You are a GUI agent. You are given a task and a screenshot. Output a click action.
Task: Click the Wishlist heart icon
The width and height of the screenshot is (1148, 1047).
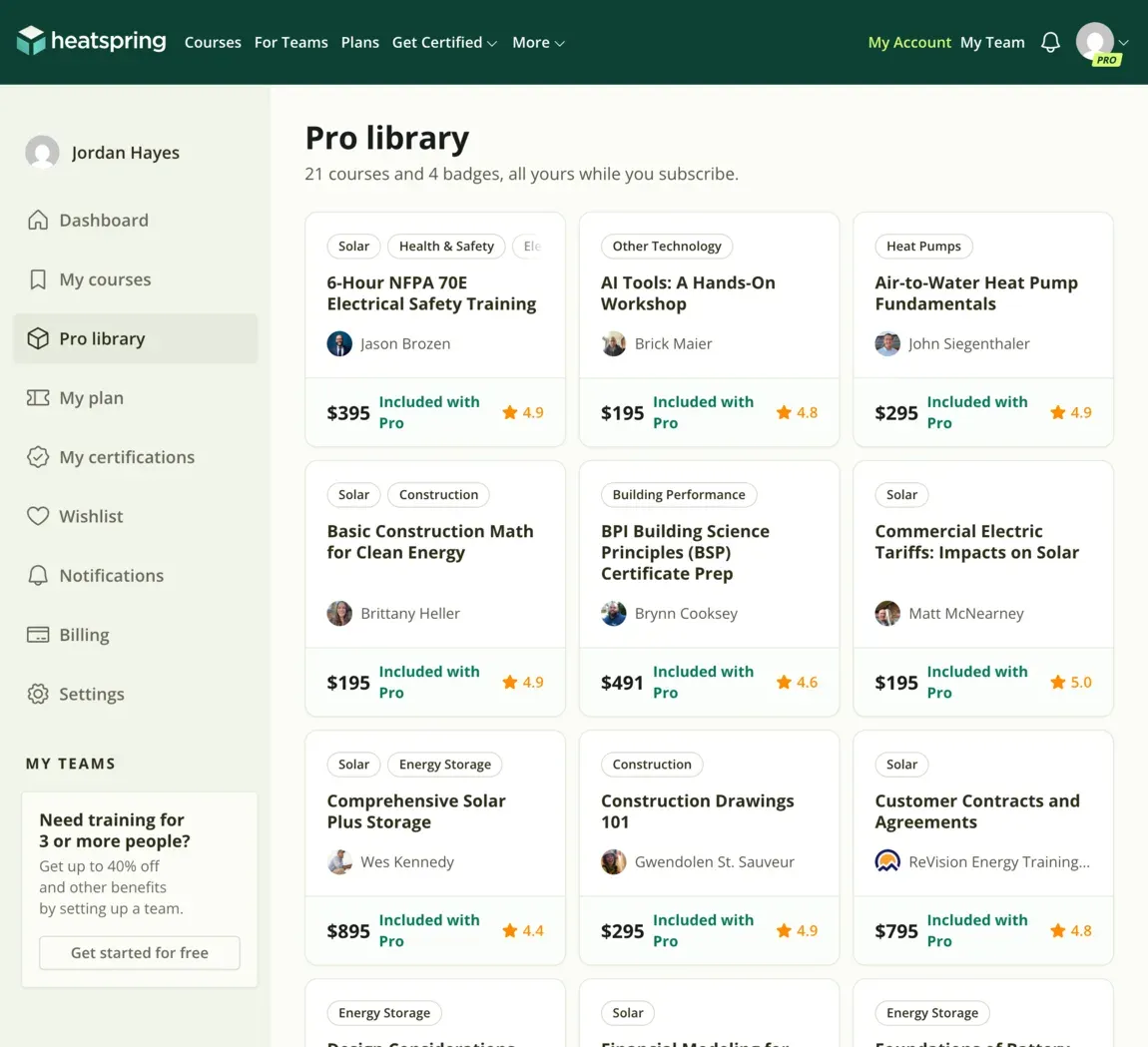tap(38, 516)
